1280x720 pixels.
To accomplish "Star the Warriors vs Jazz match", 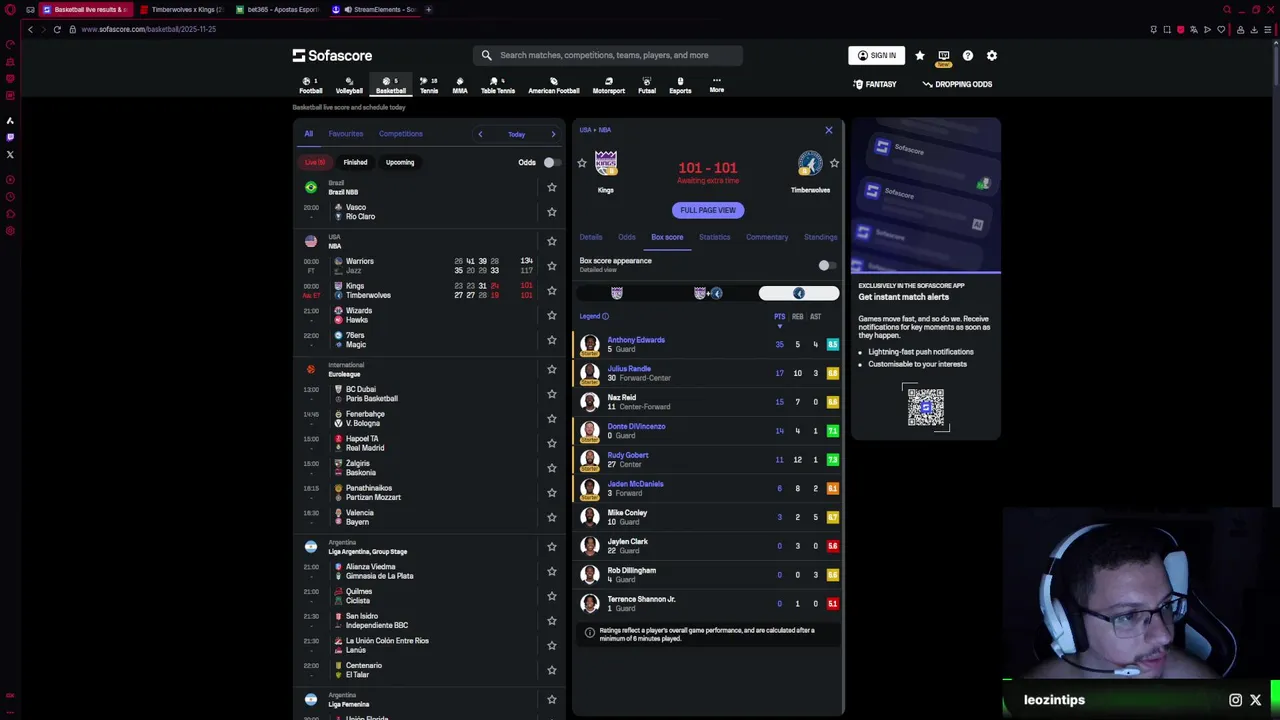I will (x=551, y=266).
